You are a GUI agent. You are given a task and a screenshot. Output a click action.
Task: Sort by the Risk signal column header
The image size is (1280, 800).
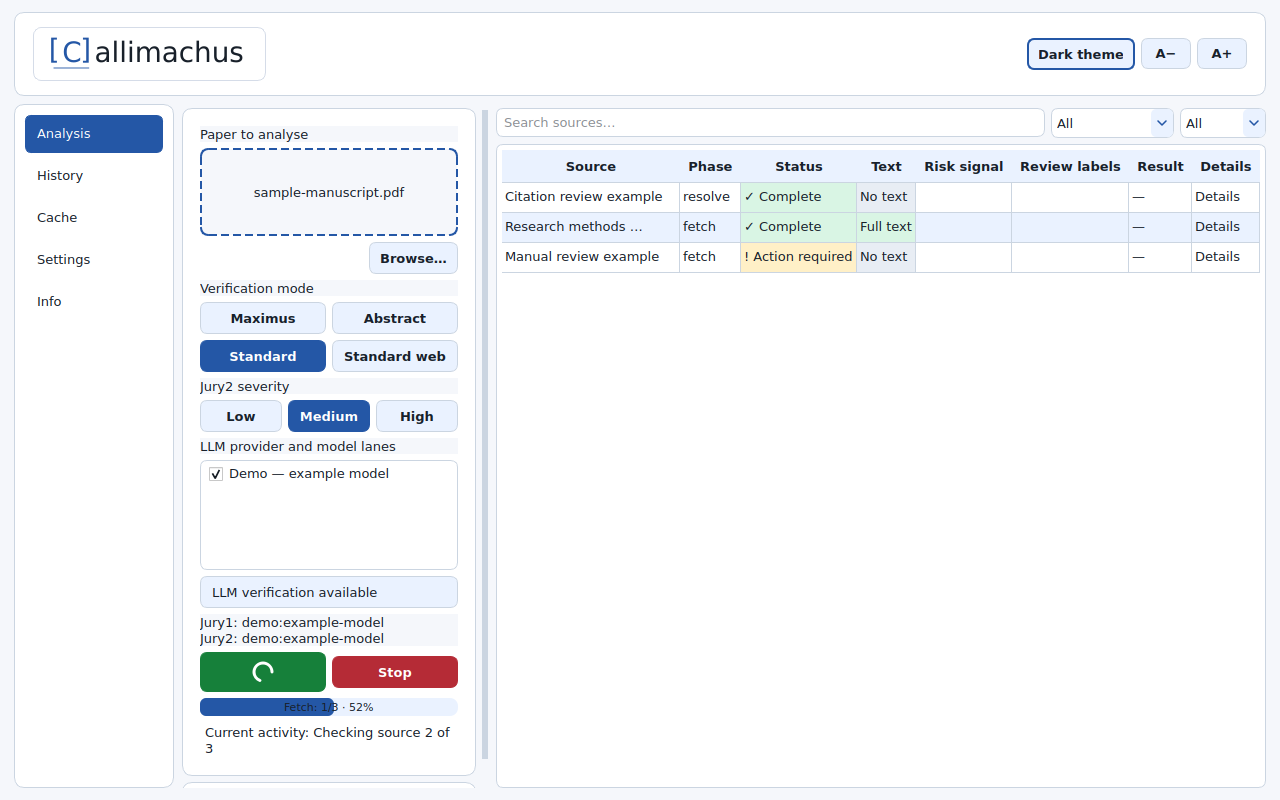point(964,167)
